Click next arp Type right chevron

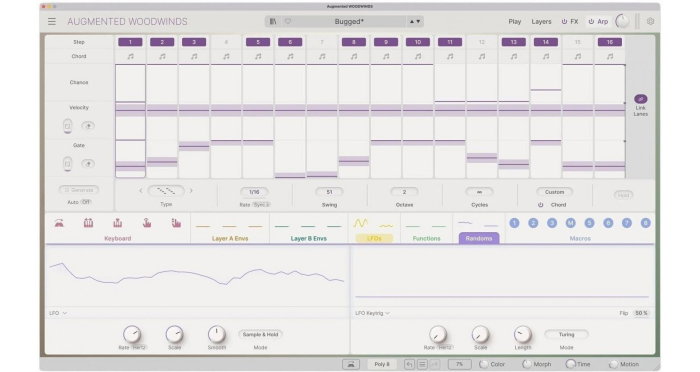[x=191, y=191]
